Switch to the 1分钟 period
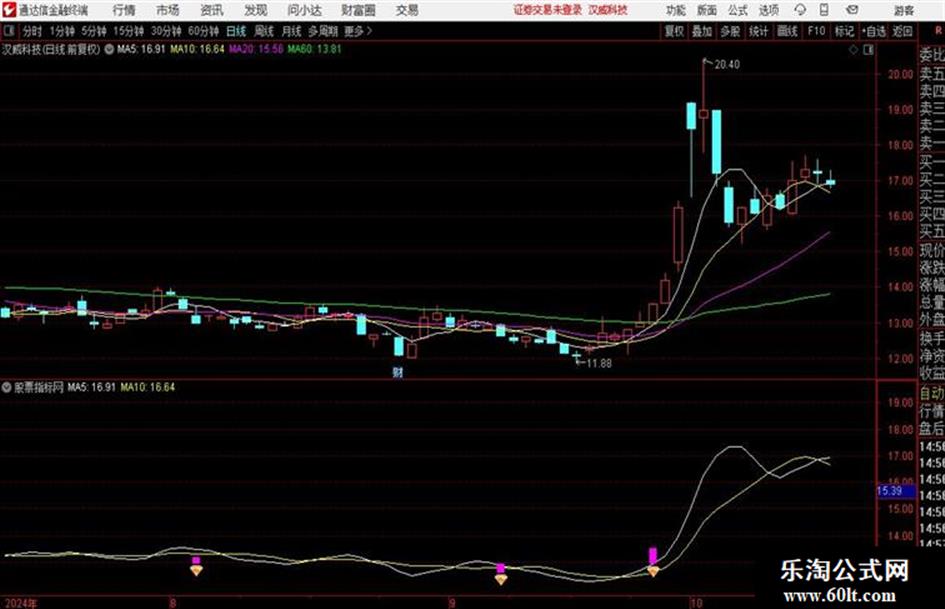Image resolution: width=945 pixels, height=609 pixels. 62,31
